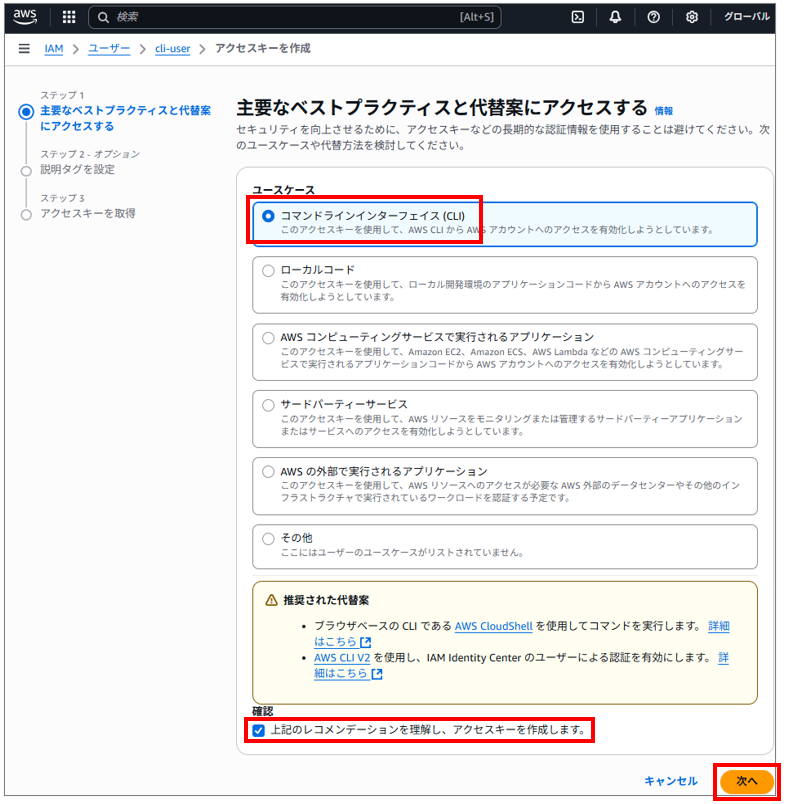This screenshot has width=786, height=804.
Task: Go to IAM breadcrumb link
Action: tap(54, 49)
